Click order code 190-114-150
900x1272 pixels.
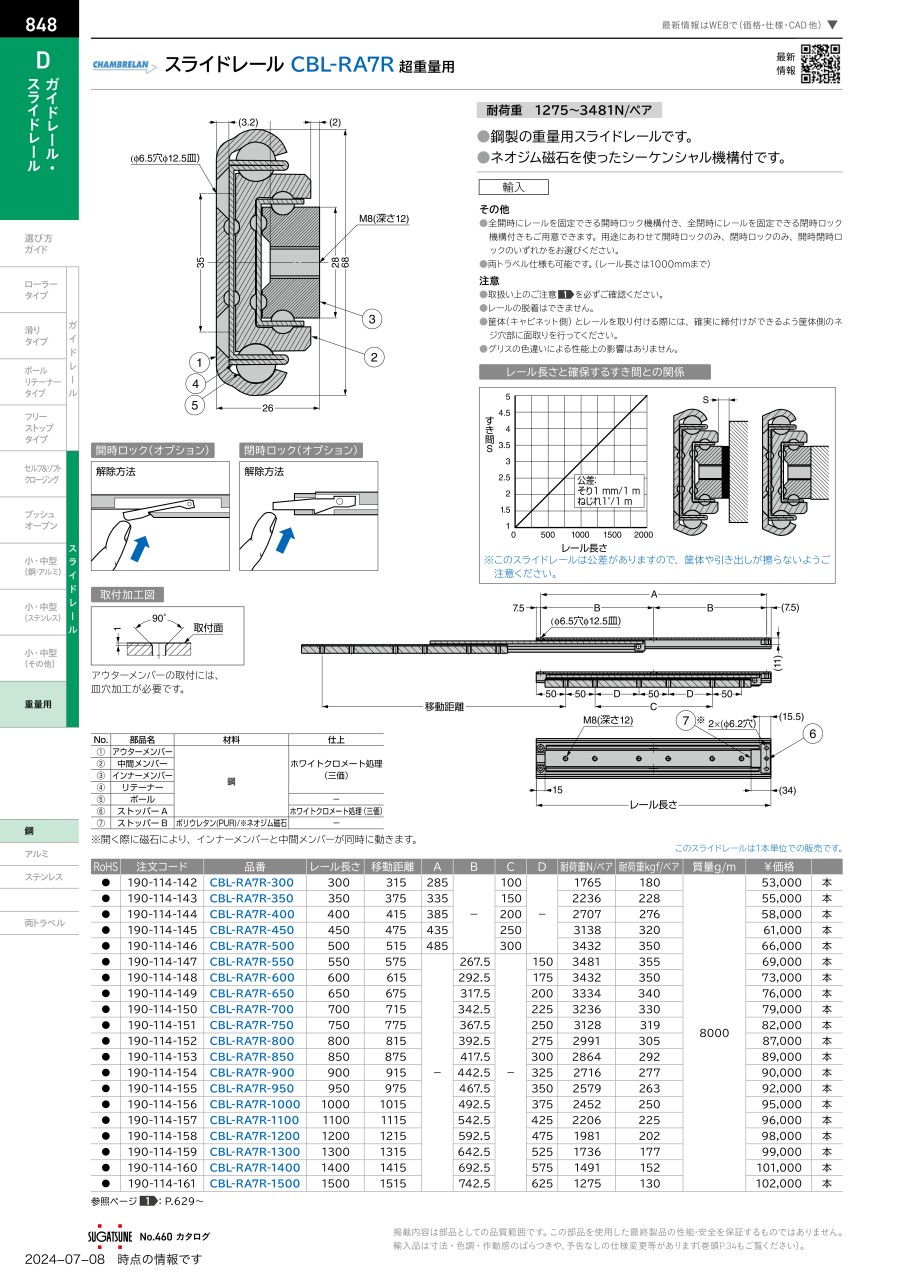(x=160, y=1010)
